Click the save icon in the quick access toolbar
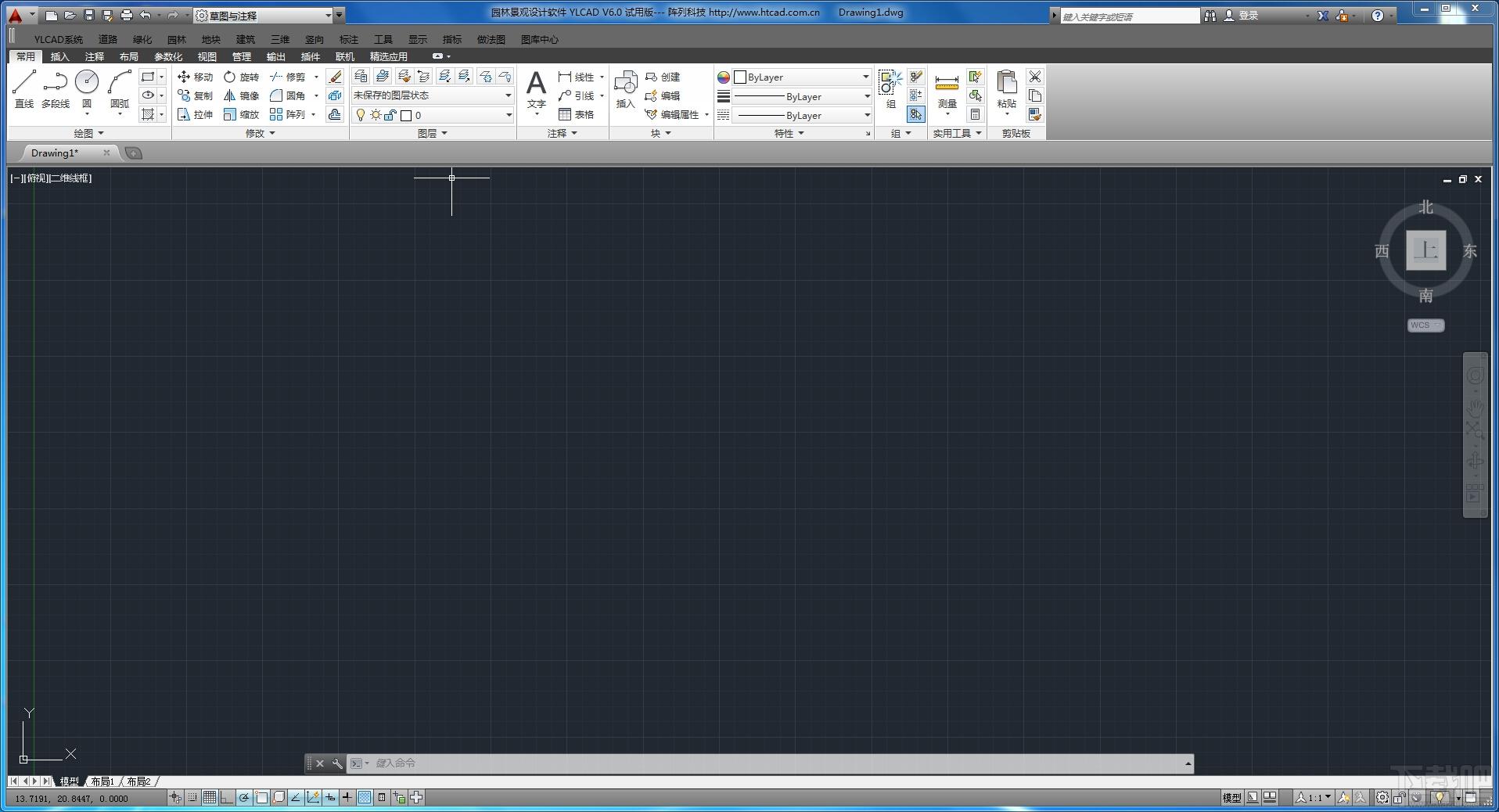The width and height of the screenshot is (1499, 812). tap(88, 15)
